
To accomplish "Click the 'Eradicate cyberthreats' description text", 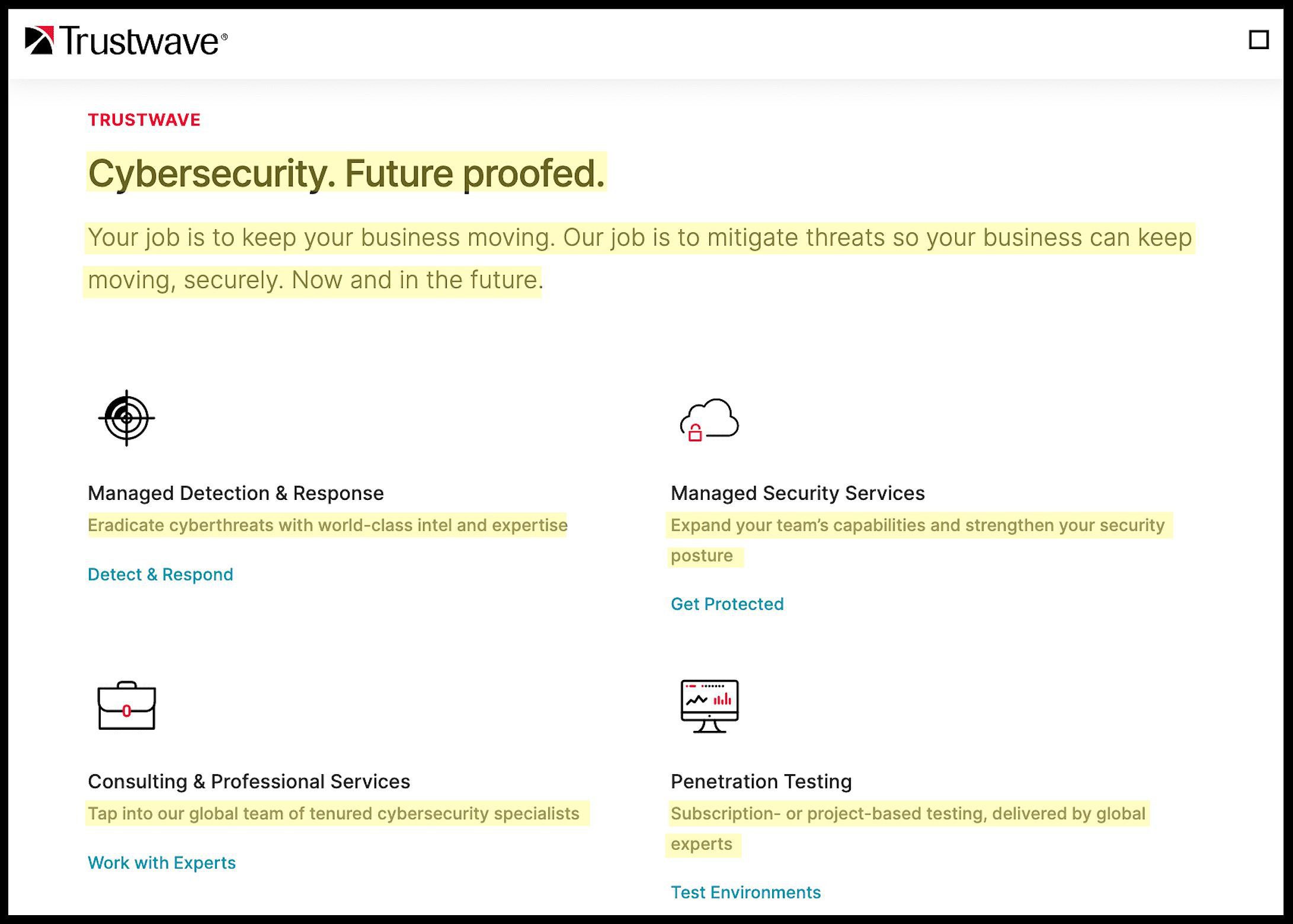I will point(328,525).
